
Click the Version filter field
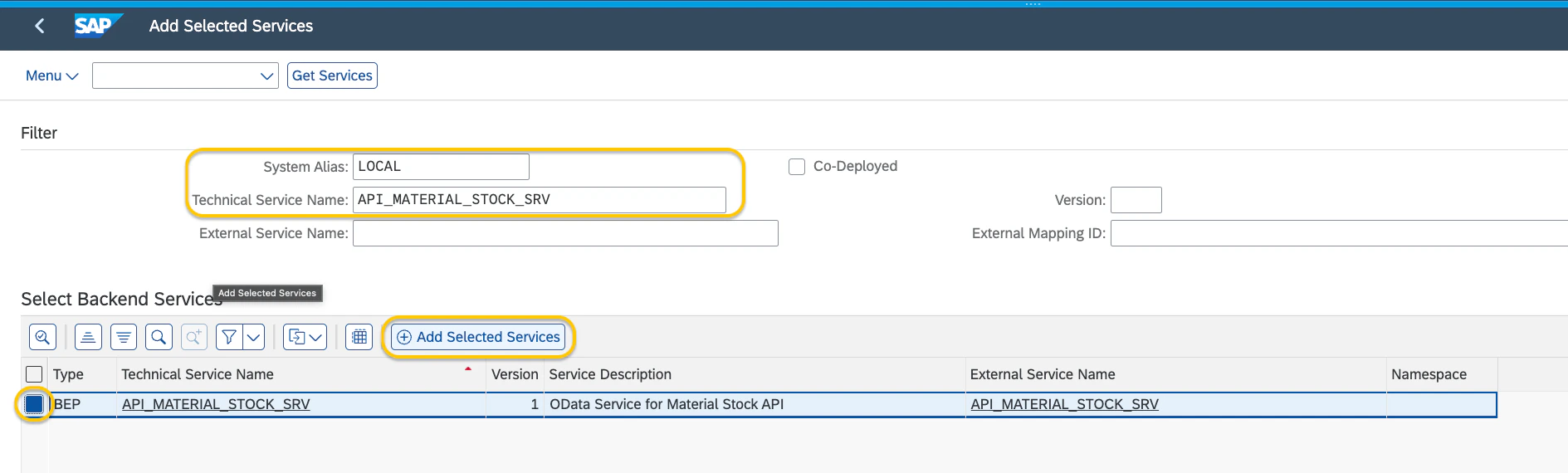[x=1136, y=200]
